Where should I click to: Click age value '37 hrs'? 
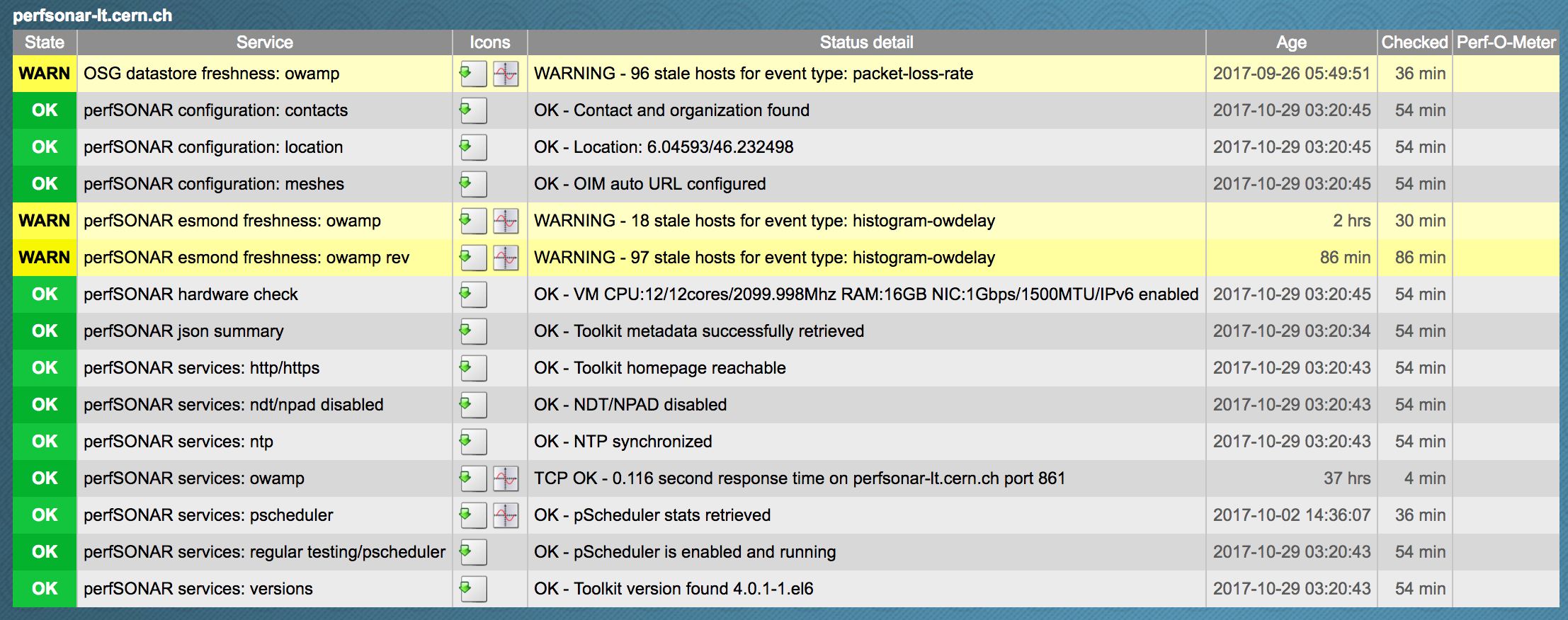(1347, 478)
